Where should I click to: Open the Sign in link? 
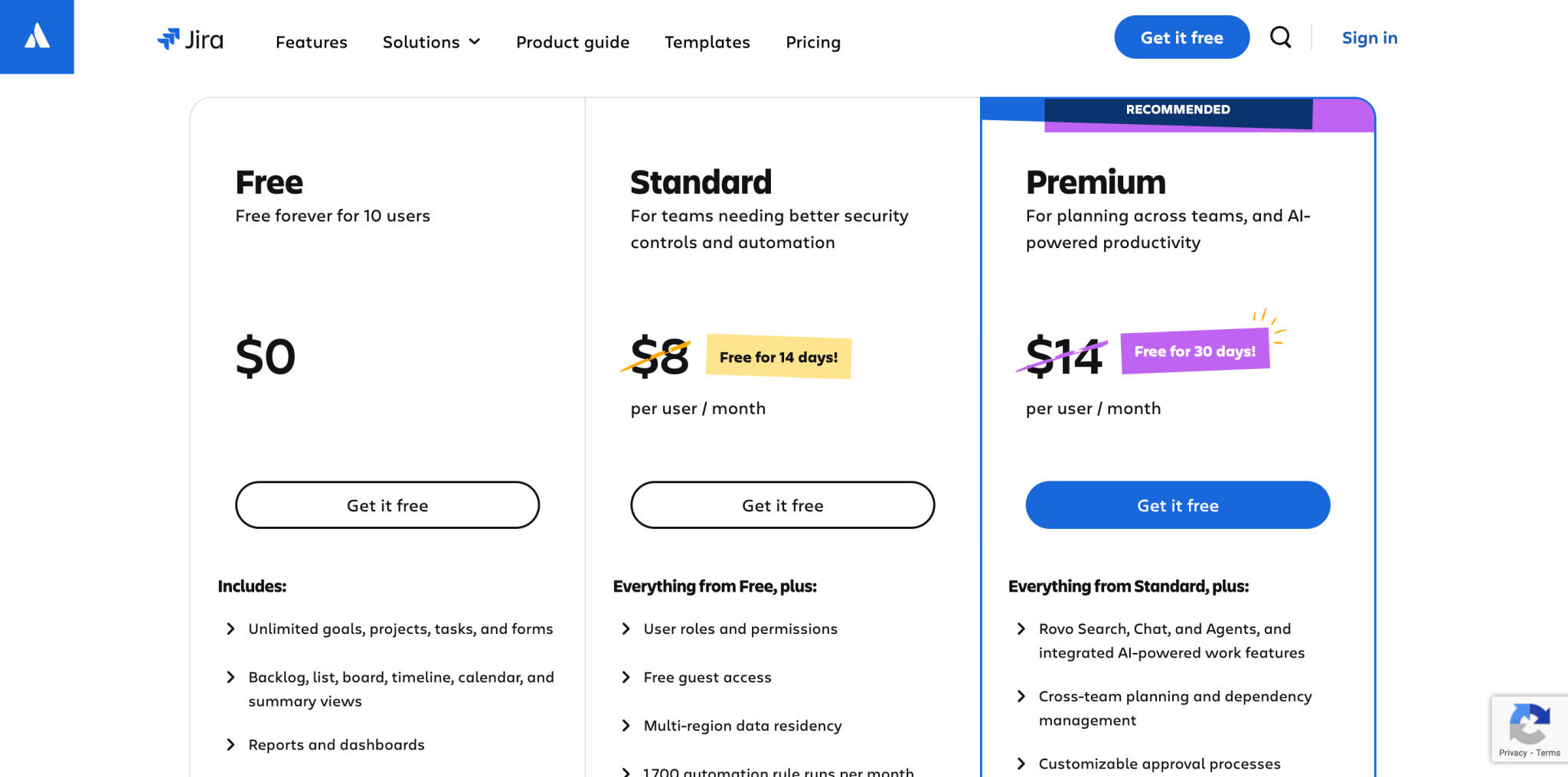tap(1370, 38)
